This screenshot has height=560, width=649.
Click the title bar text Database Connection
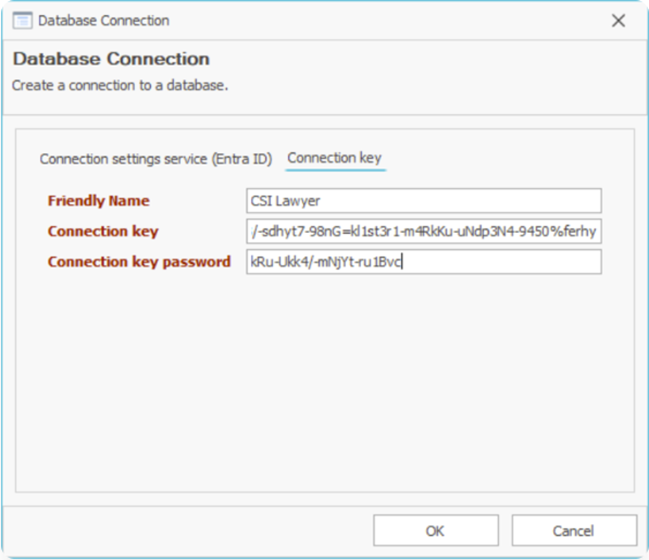click(x=104, y=20)
